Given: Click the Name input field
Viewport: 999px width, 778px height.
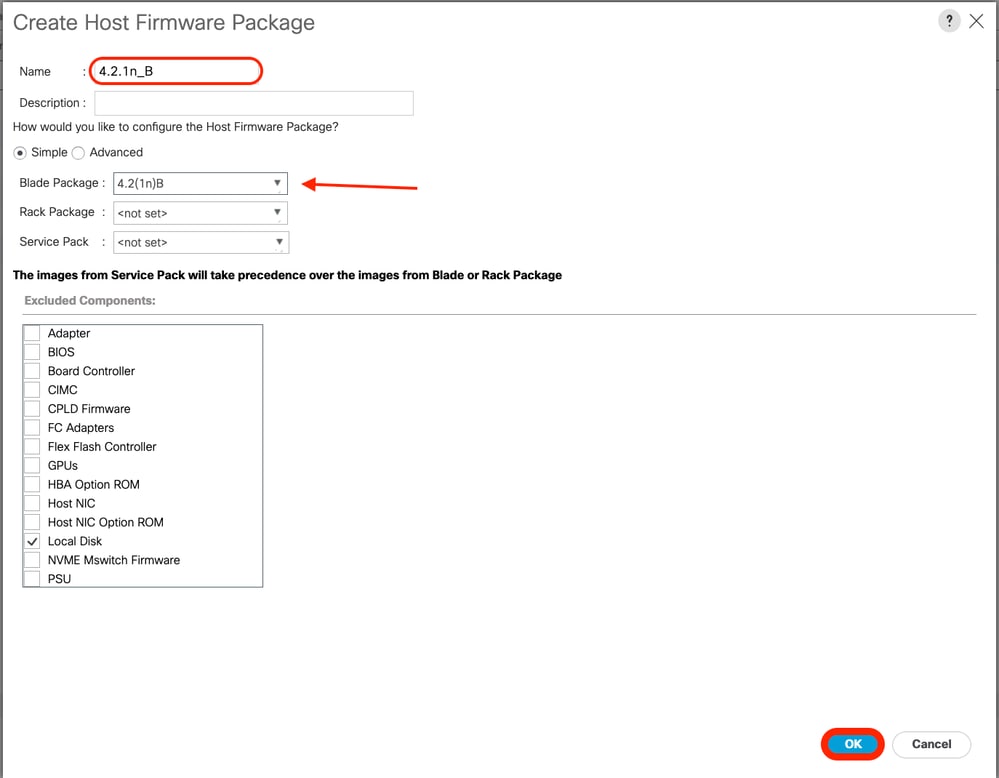Looking at the screenshot, I should [176, 71].
